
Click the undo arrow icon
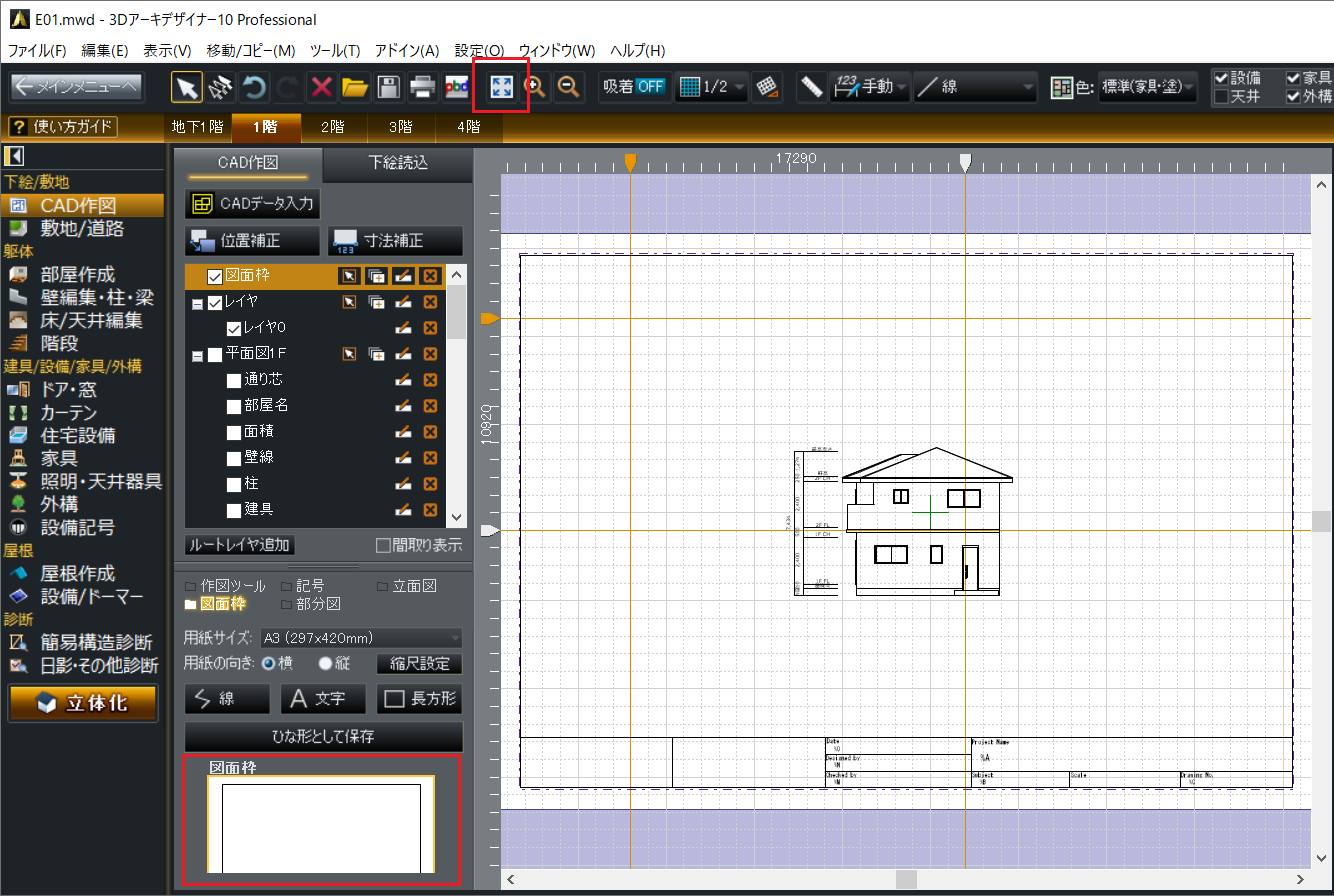(x=254, y=87)
